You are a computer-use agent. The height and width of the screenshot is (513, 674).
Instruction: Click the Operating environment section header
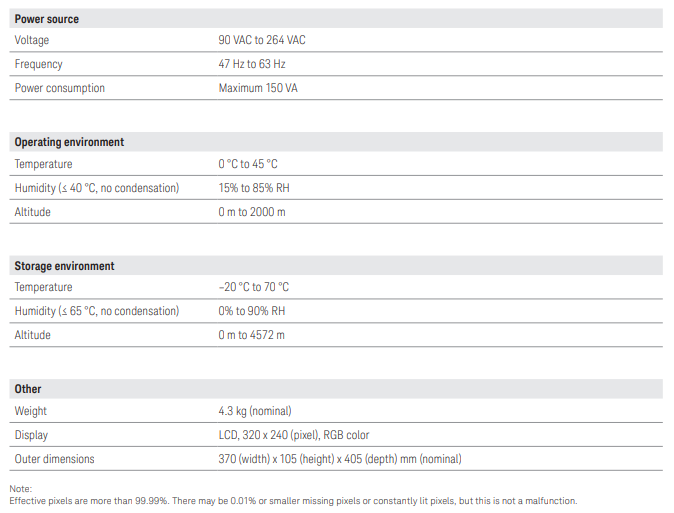coord(69,142)
